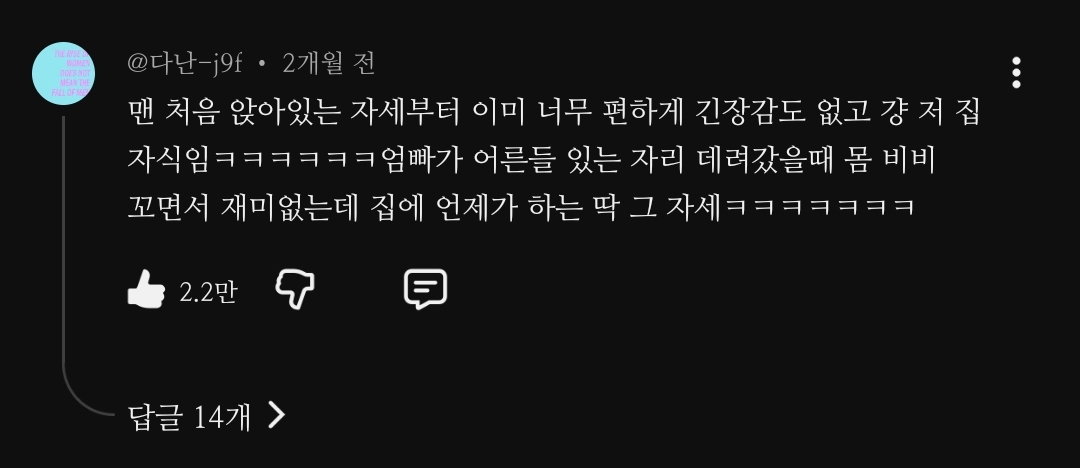This screenshot has width=1080, height=468.
Task: Click the trailing 'ㅋㅋㅋㅋㅋㅋㅋ' at comment end
Action: point(820,207)
